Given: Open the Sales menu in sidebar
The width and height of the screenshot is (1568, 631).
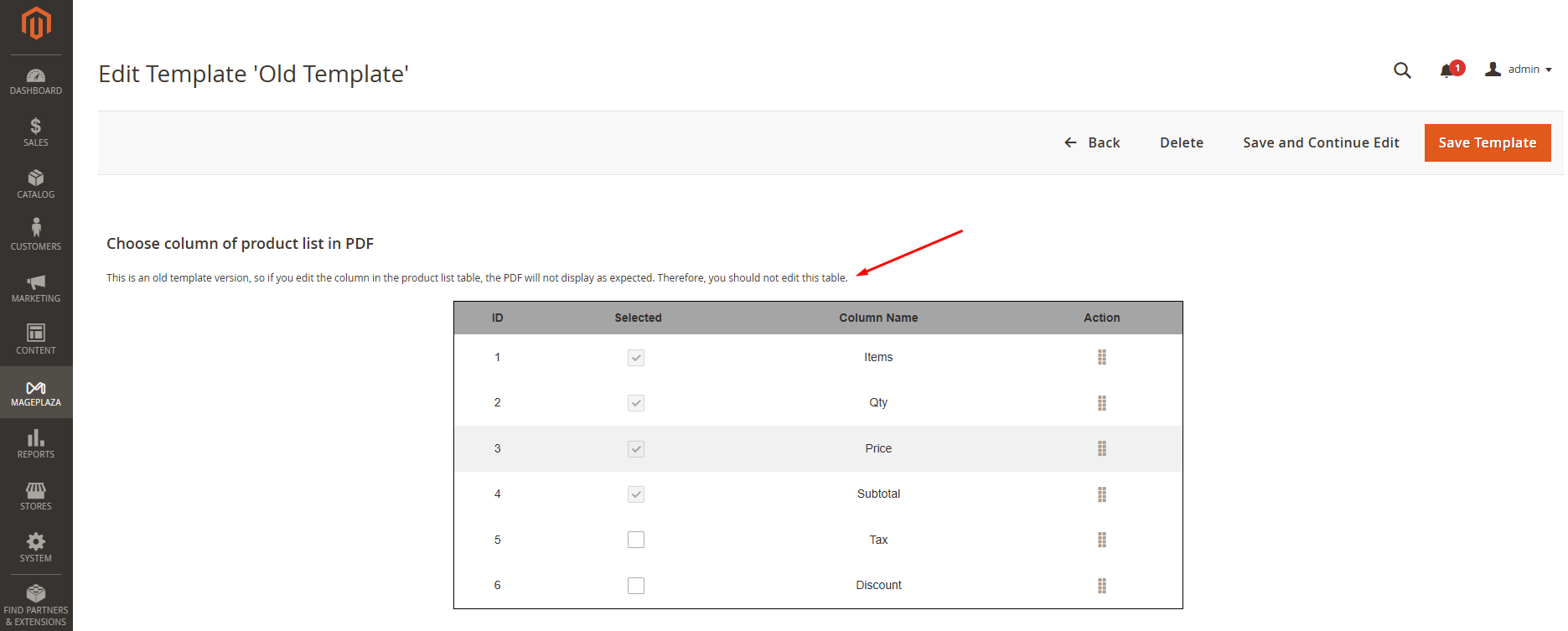Looking at the screenshot, I should (x=36, y=132).
